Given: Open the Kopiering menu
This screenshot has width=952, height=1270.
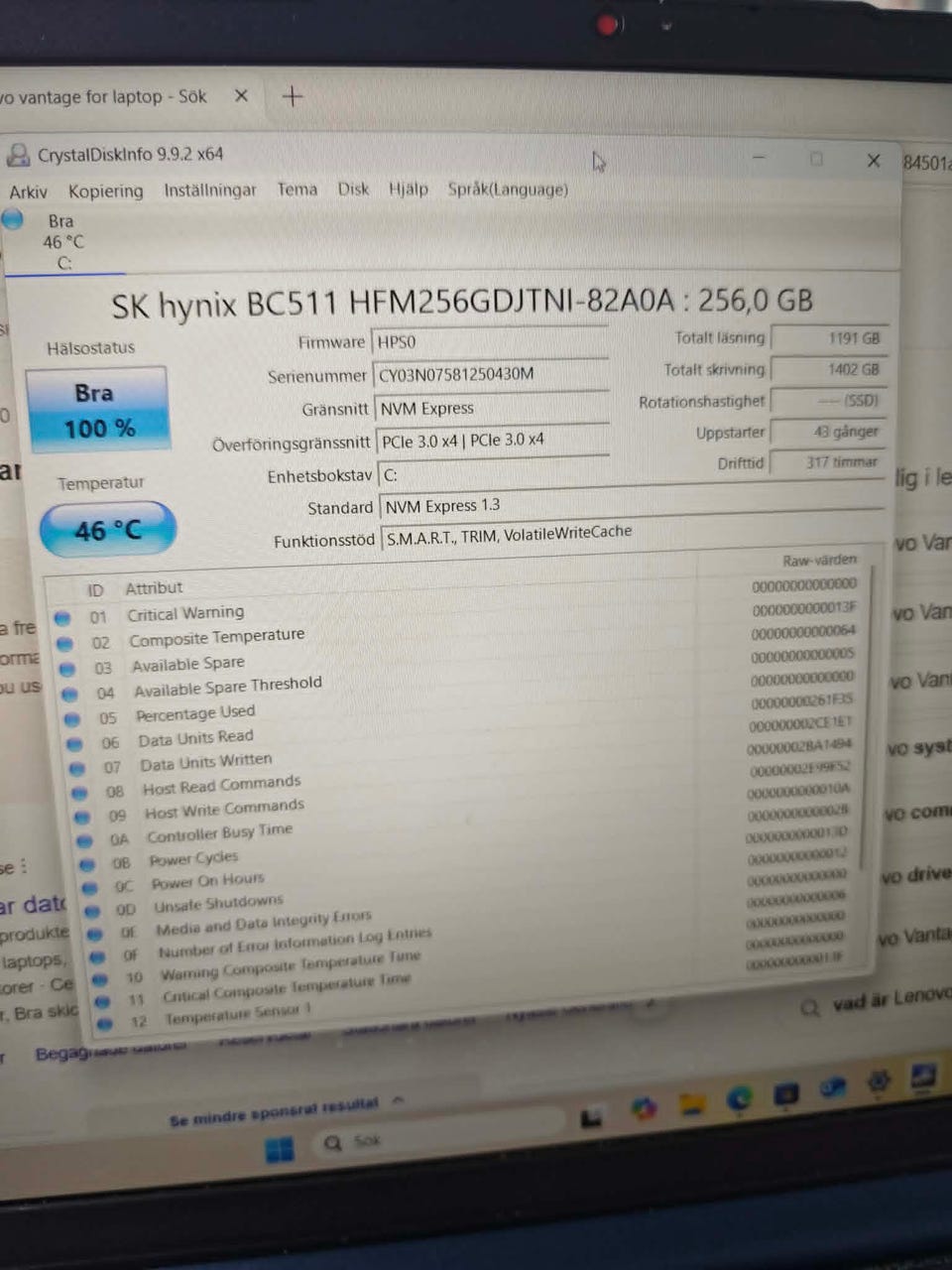Looking at the screenshot, I should 105,190.
